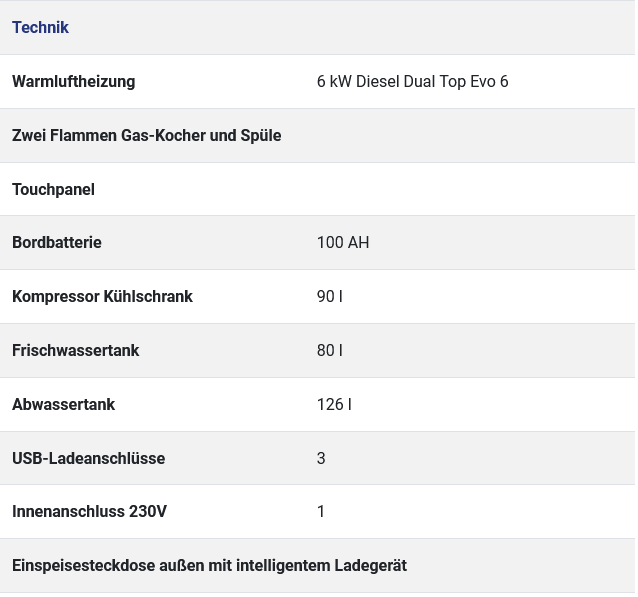Select the Innenanschluss 230V label
The height and width of the screenshot is (597, 638).
(x=90, y=512)
